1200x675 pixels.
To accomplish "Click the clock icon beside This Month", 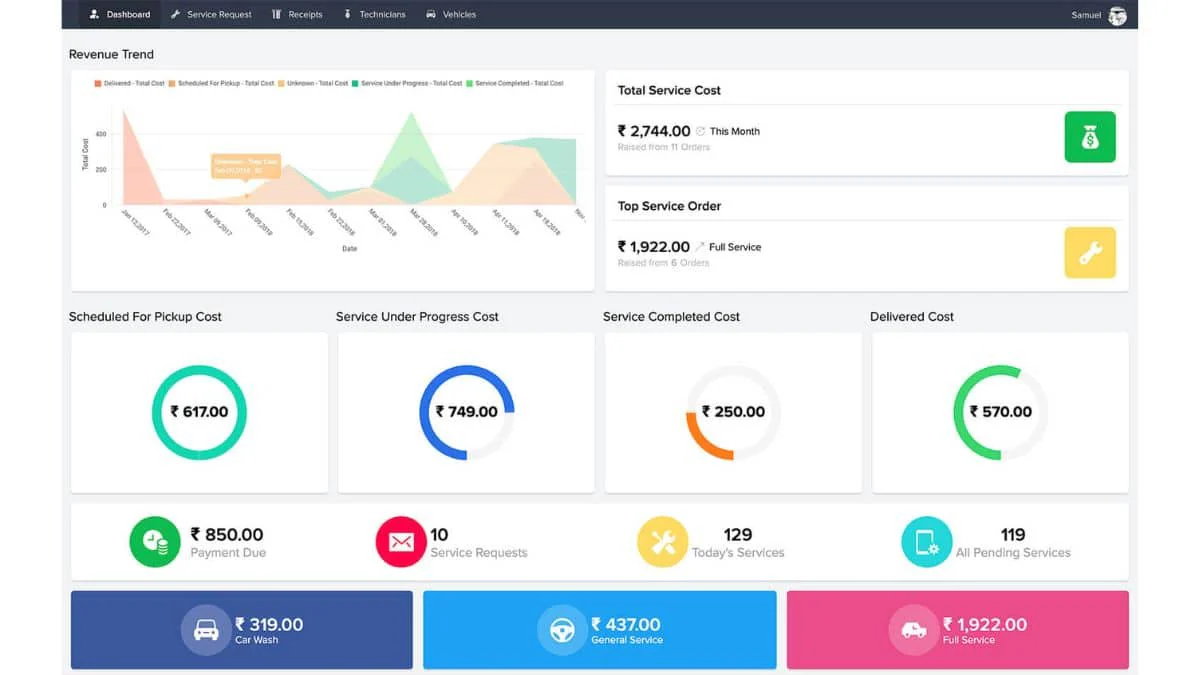I will [701, 131].
